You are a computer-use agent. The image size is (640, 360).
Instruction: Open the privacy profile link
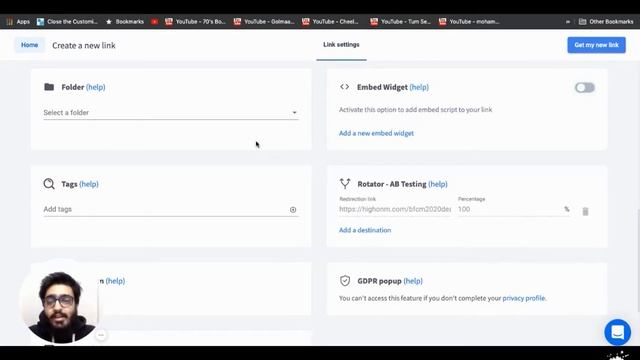click(x=524, y=298)
